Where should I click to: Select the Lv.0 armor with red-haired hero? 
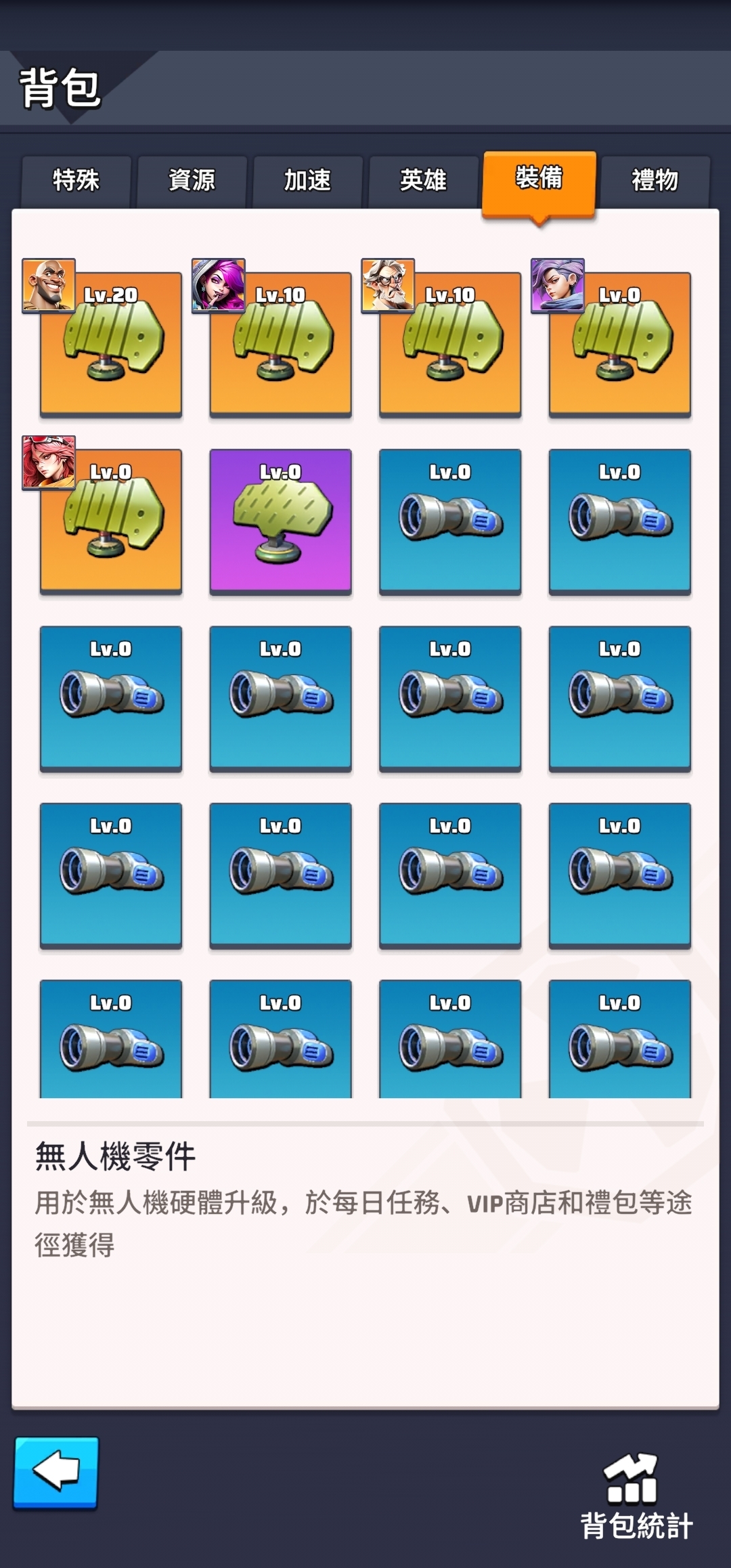[x=111, y=521]
